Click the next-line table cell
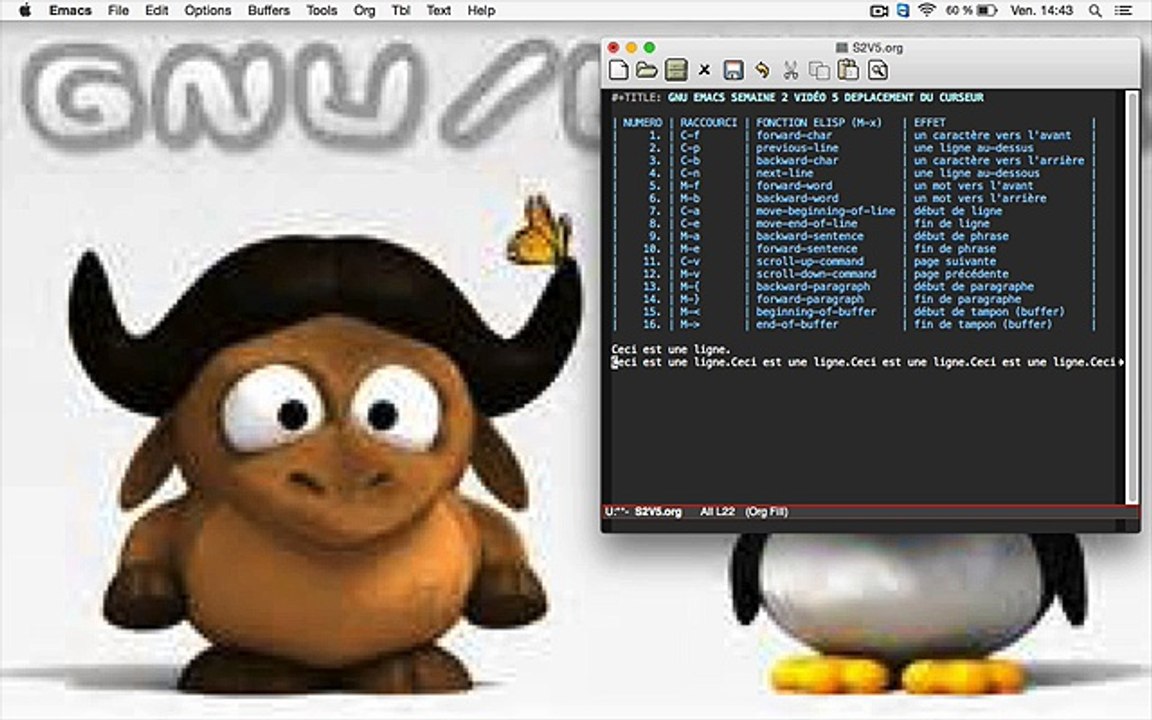The image size is (1152, 720). click(x=785, y=173)
